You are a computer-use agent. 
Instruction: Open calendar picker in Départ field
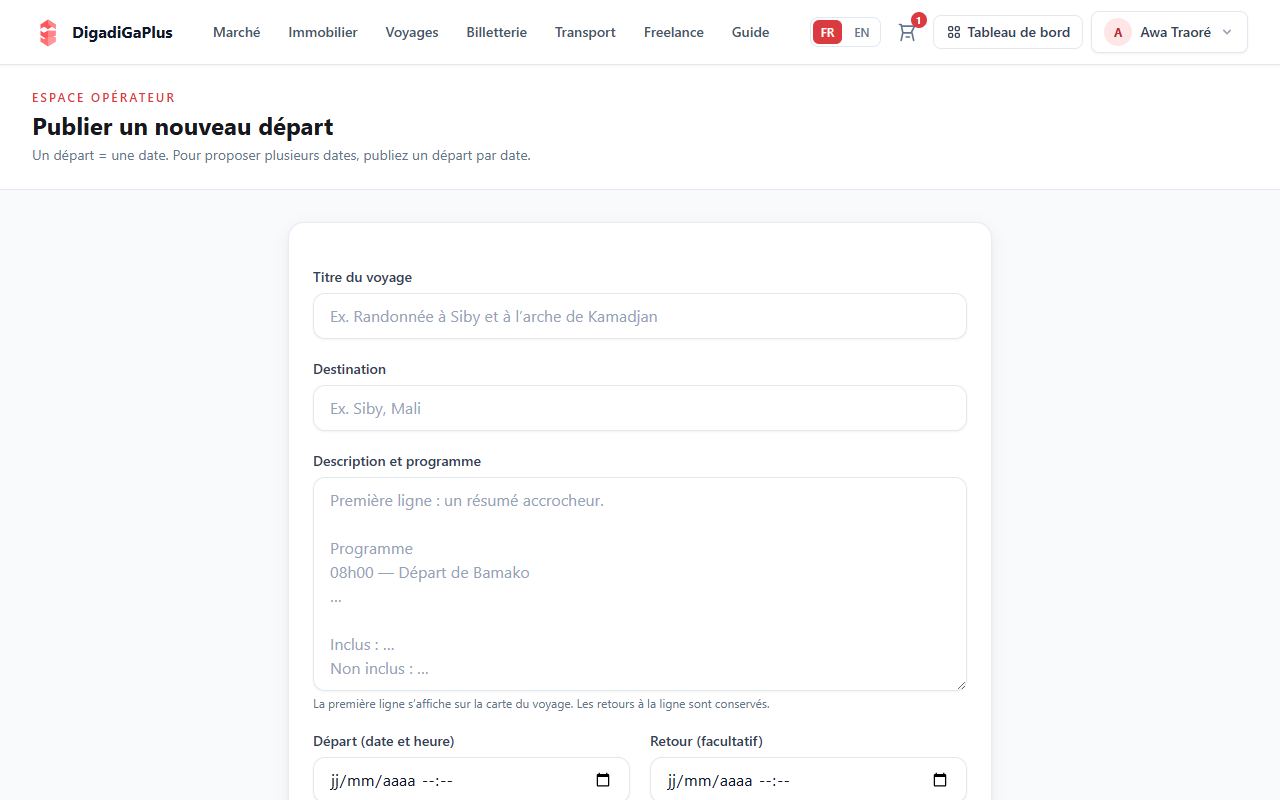pyautogui.click(x=603, y=780)
